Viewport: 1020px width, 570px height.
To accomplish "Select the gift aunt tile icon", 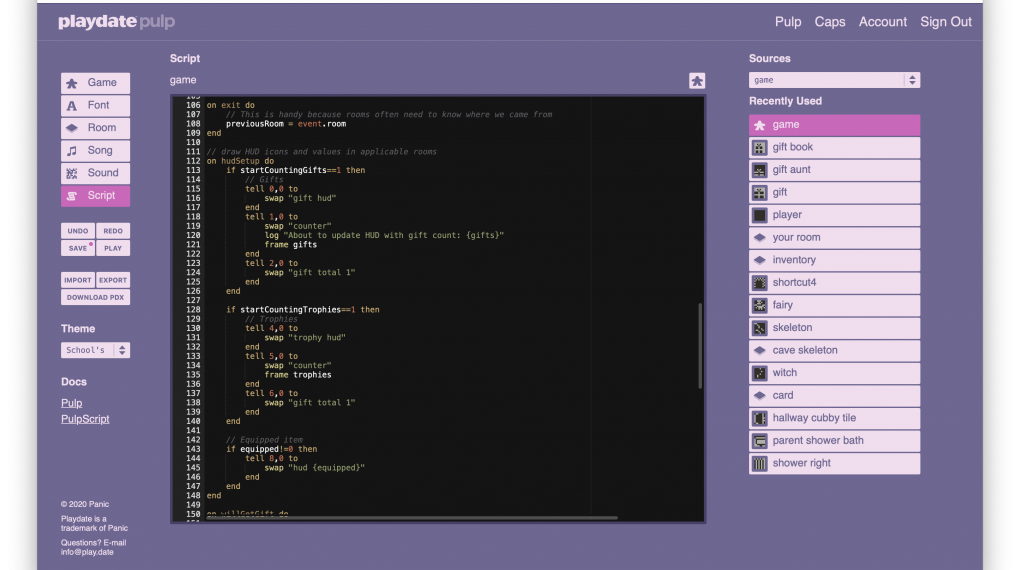I will click(760, 170).
